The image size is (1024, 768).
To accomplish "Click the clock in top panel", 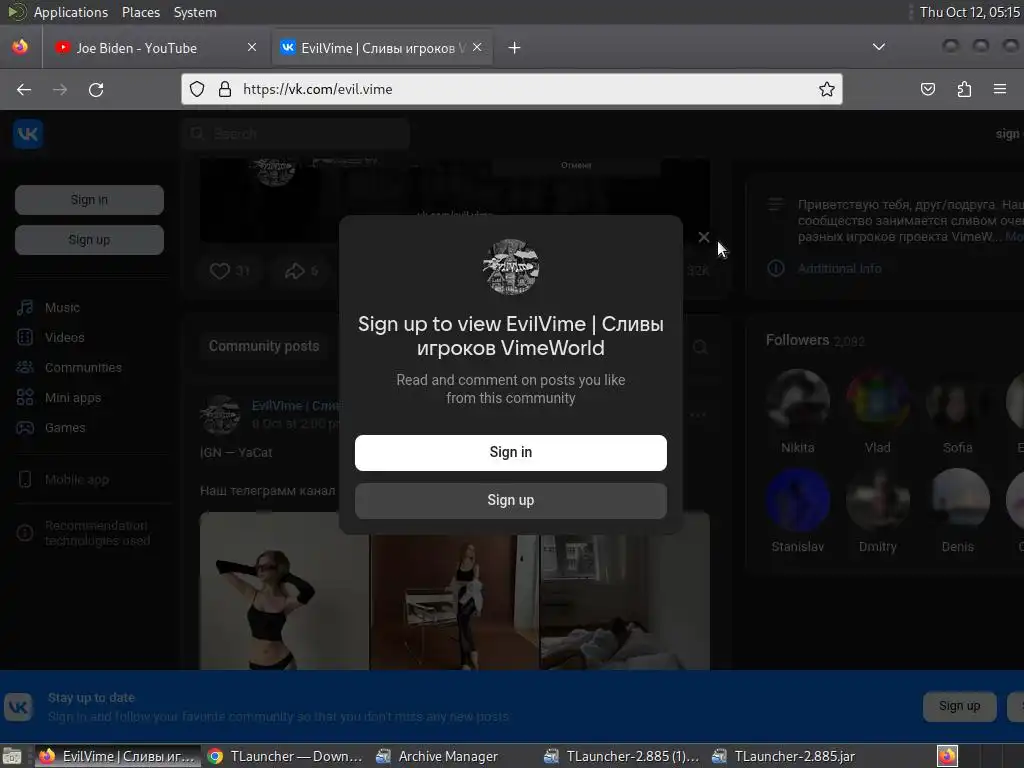I will (970, 12).
